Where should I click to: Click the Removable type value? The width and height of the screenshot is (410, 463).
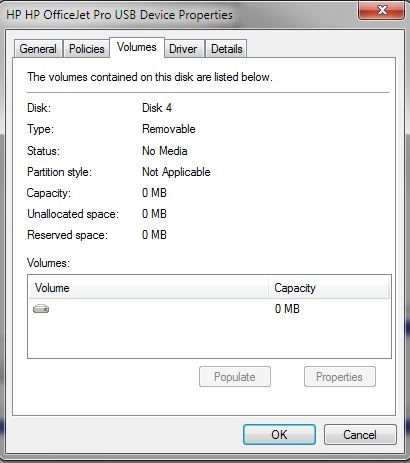point(169,129)
